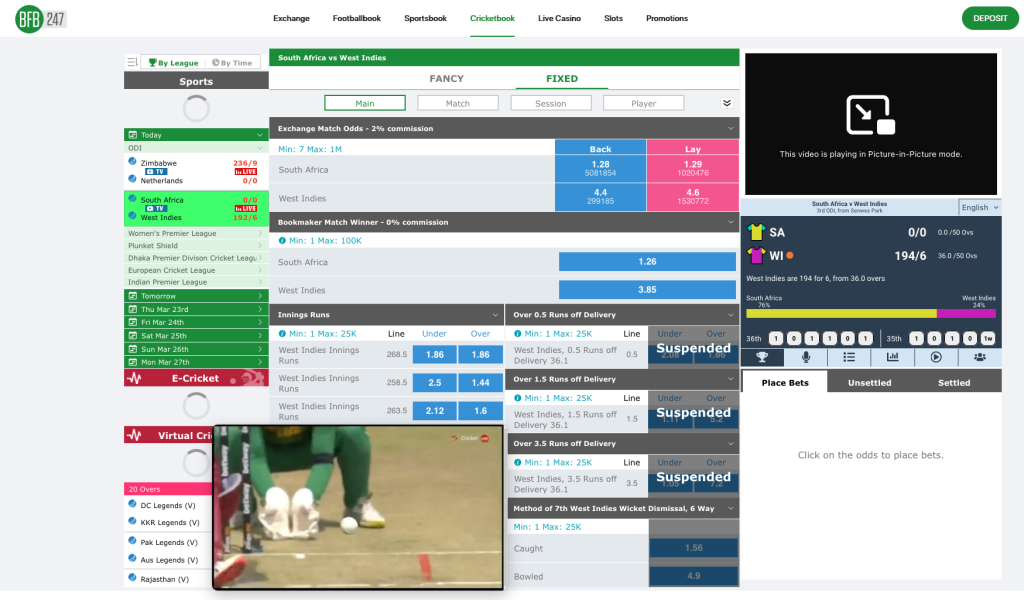Switch to the Settled bets tab
Viewport: 1024px width, 600px height.
pyautogui.click(x=954, y=383)
